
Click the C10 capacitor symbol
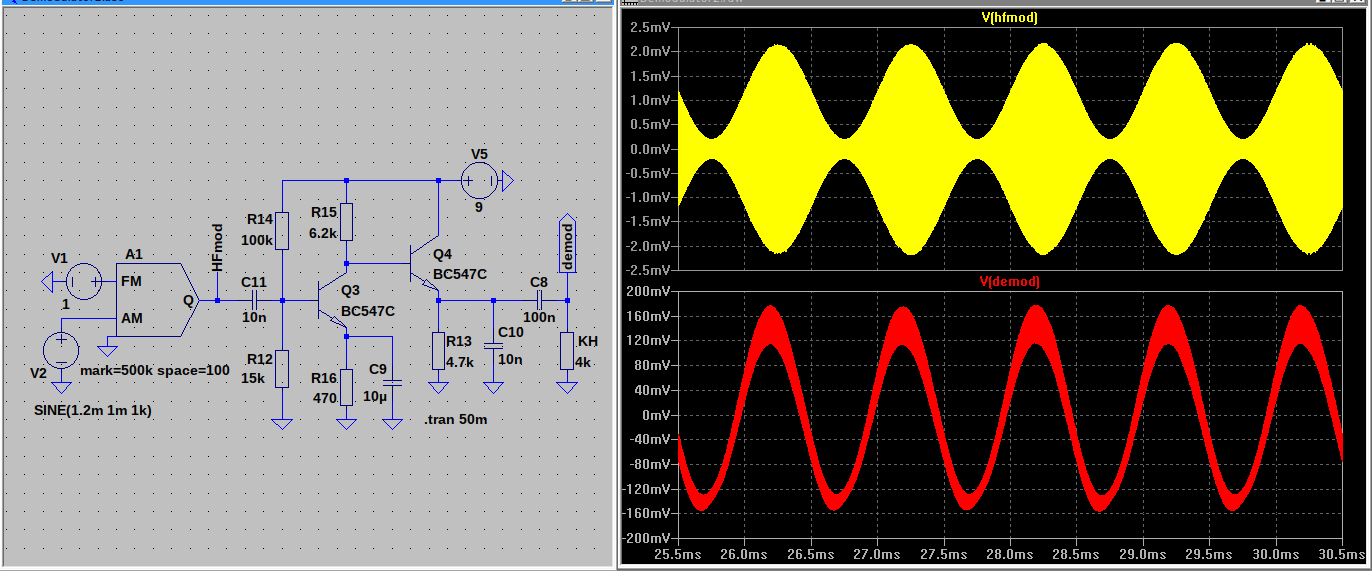click(x=492, y=345)
